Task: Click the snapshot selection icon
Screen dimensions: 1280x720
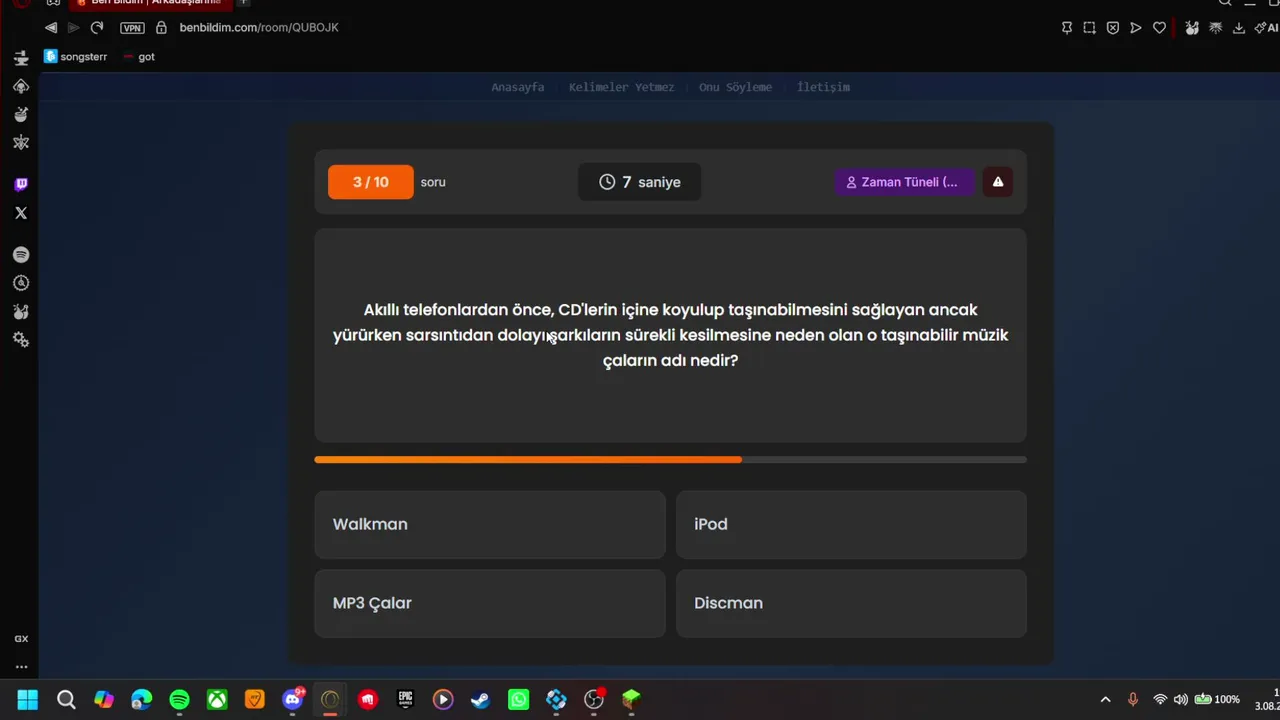Action: click(1090, 28)
